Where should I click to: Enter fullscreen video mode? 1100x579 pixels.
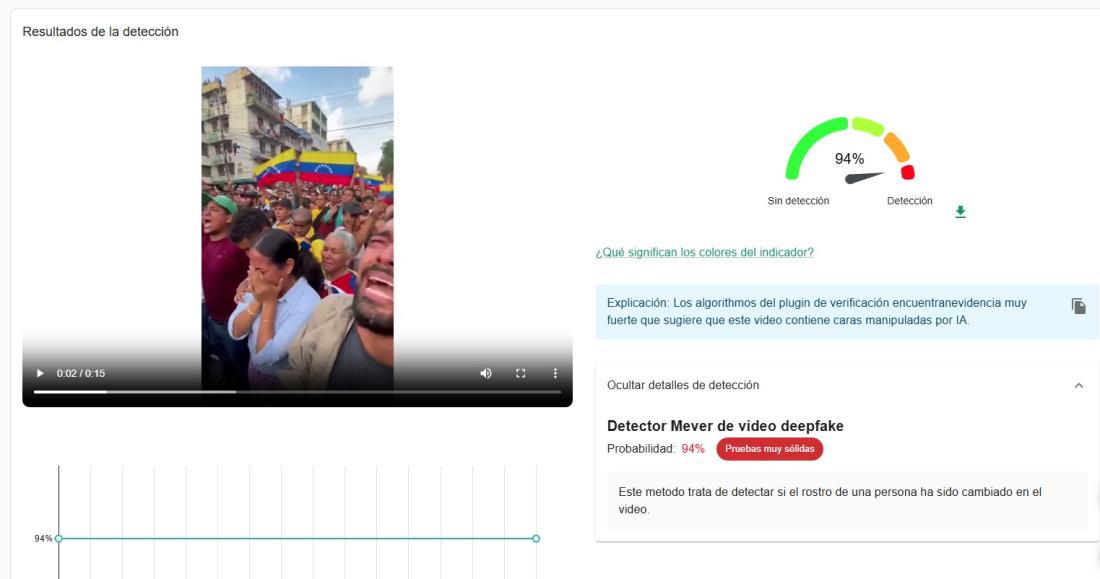(x=520, y=373)
